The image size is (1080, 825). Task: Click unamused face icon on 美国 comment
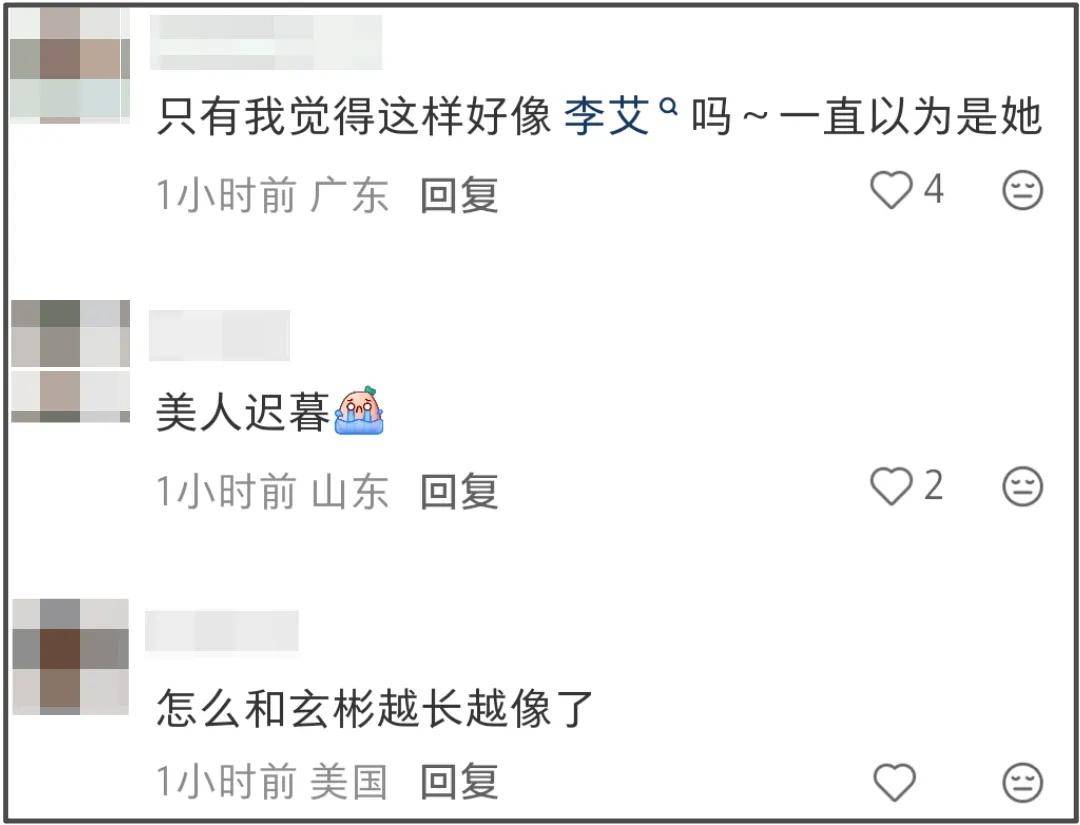click(x=1022, y=783)
